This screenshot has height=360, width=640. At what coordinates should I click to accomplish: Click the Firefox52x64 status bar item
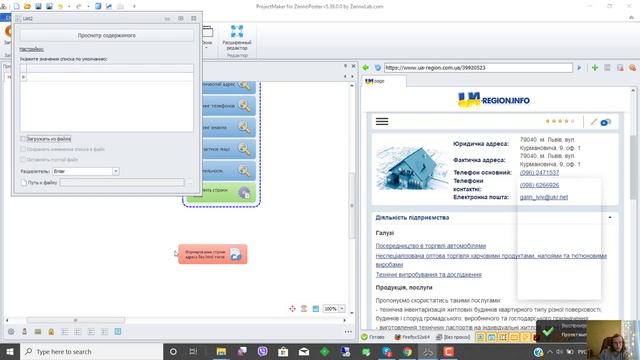412,337
